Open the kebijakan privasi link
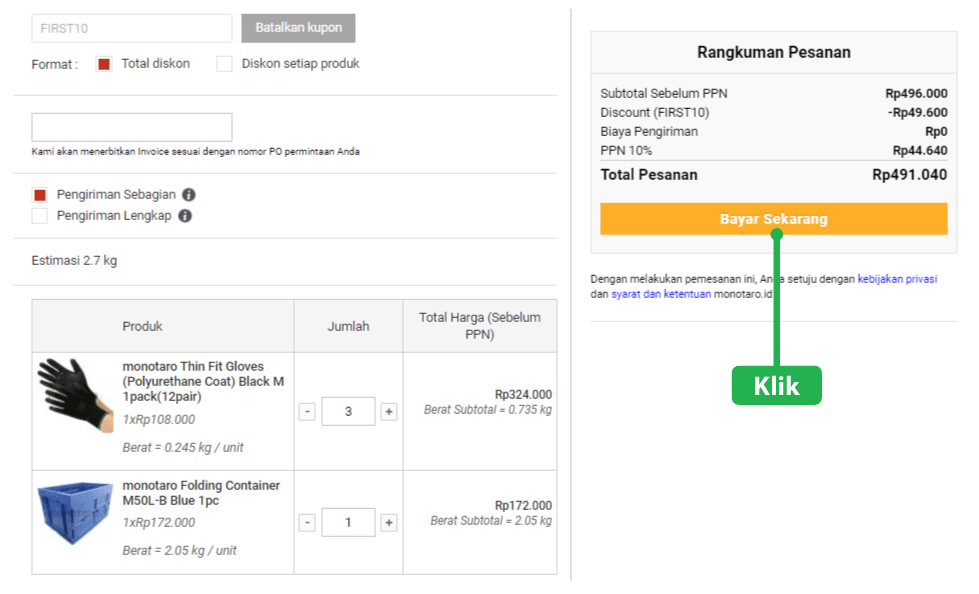979x594 pixels. [897, 279]
